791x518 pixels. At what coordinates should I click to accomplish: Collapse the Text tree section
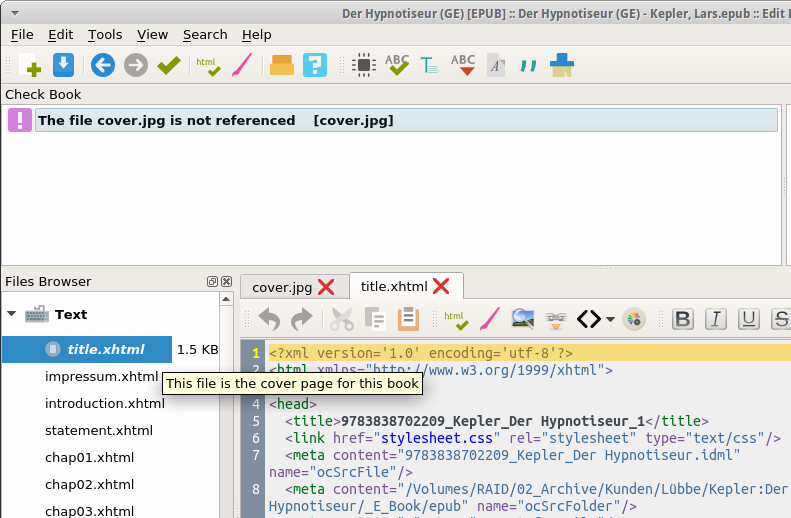[12, 314]
